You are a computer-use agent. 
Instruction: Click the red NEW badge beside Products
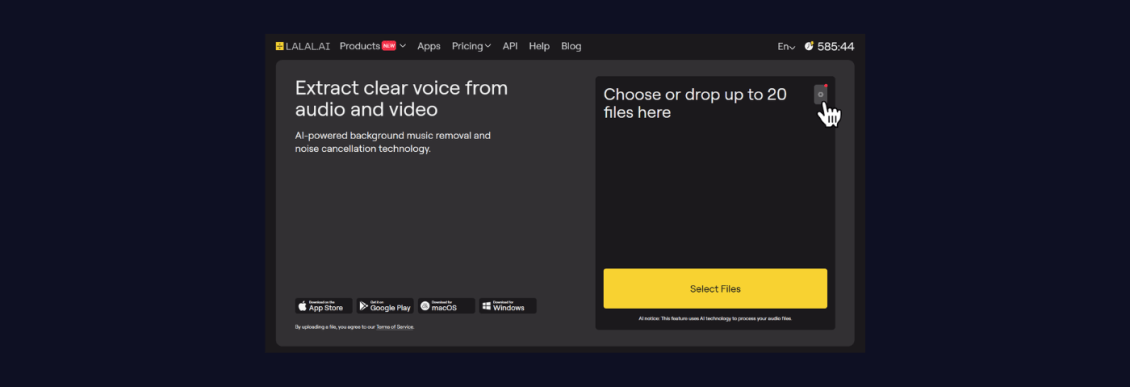pyautogui.click(x=389, y=45)
